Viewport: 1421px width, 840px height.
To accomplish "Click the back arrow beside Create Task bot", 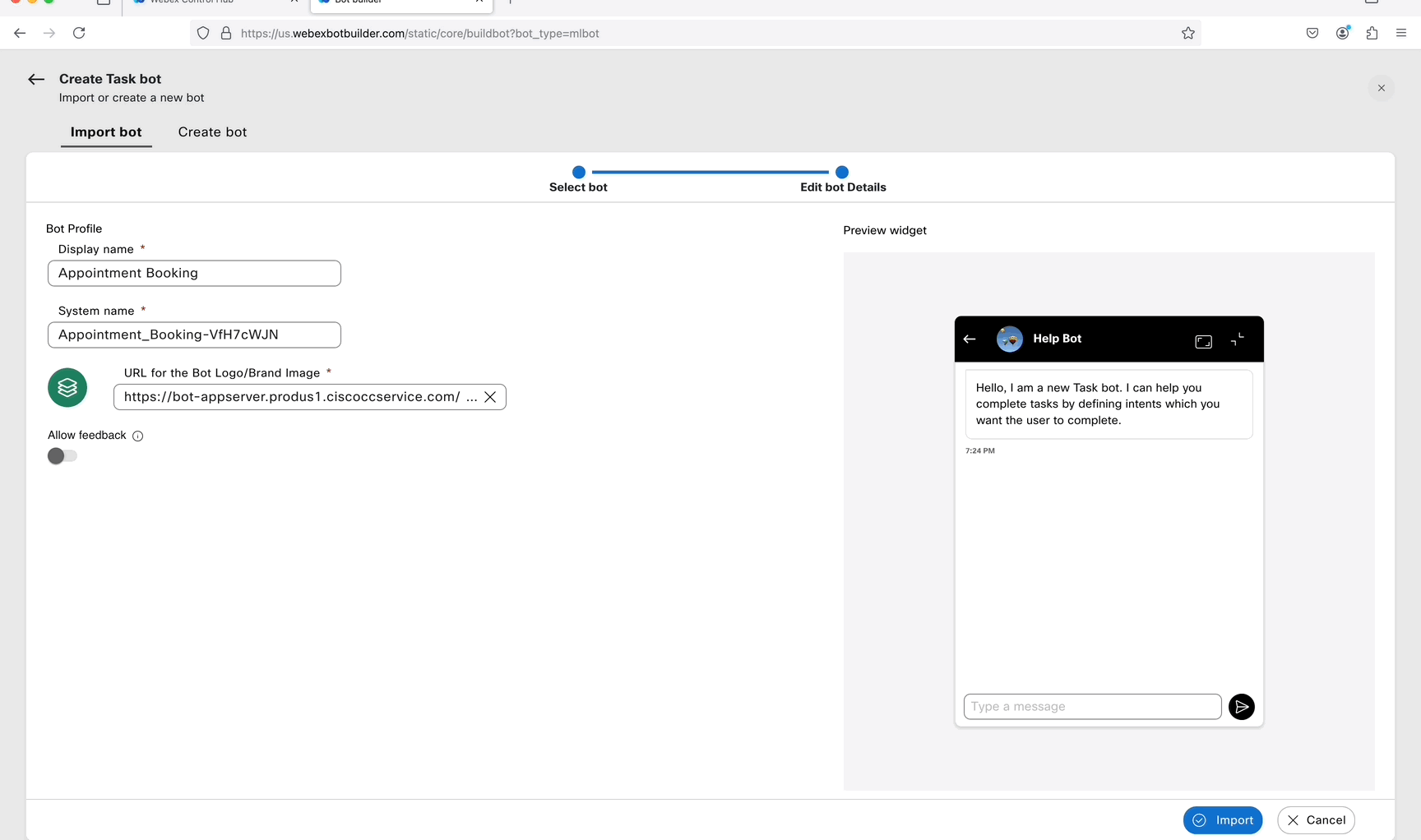I will (36, 80).
